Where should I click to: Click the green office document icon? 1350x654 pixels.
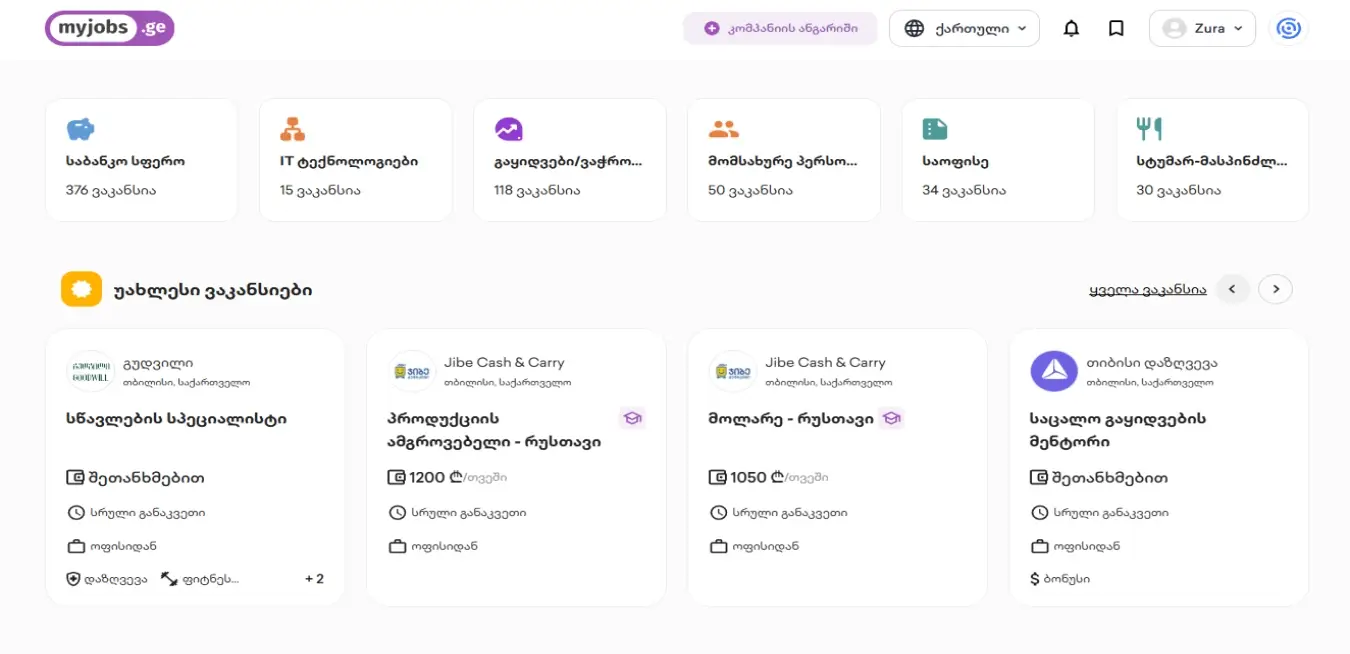coord(935,129)
